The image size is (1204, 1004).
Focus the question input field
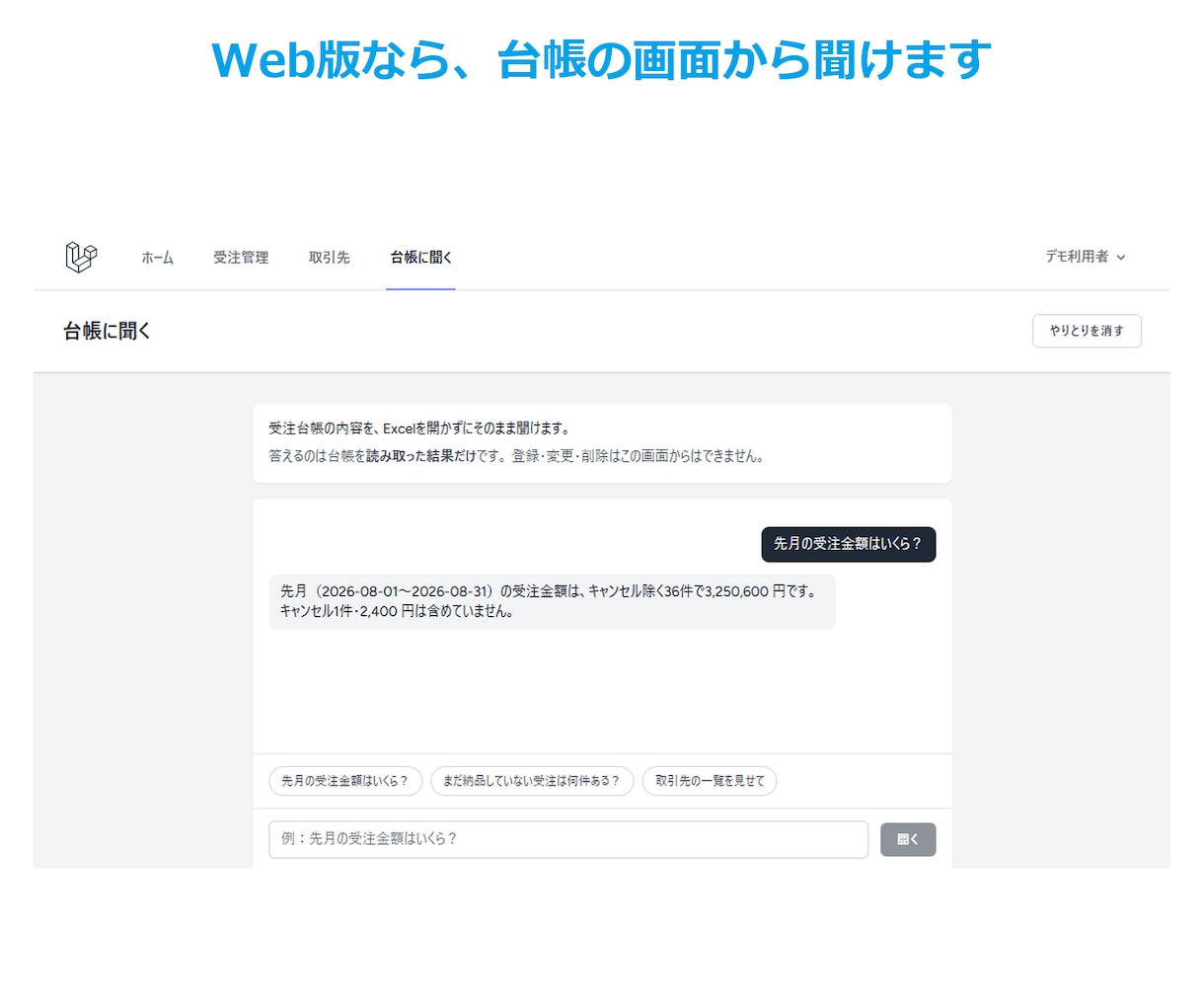(x=568, y=839)
